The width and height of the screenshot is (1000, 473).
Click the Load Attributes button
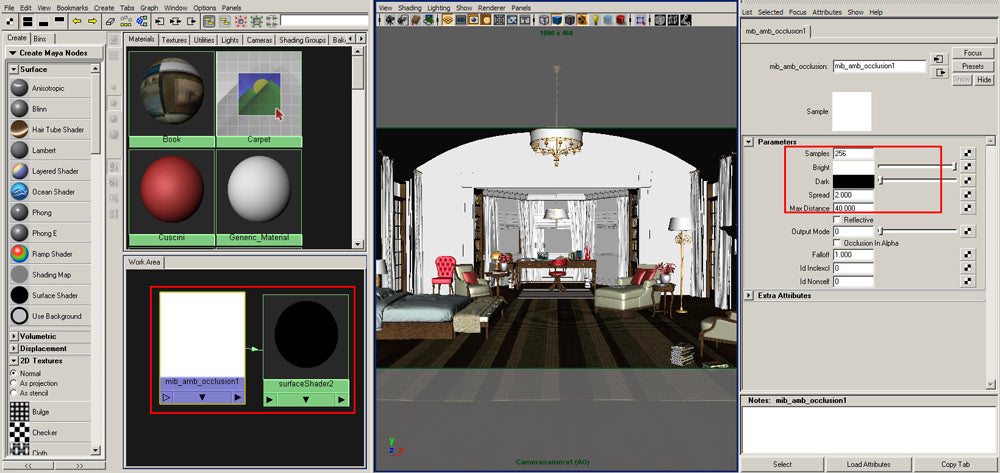(868, 464)
